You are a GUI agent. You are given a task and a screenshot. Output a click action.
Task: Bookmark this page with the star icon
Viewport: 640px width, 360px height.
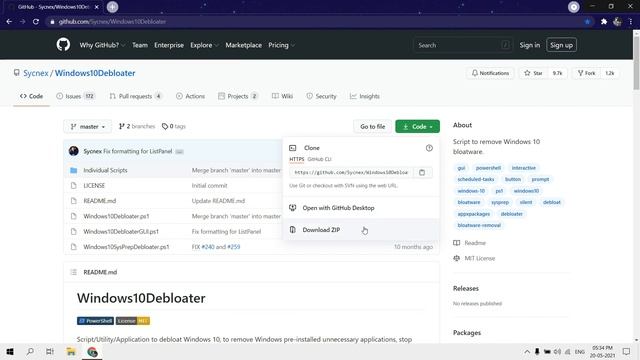pos(587,22)
